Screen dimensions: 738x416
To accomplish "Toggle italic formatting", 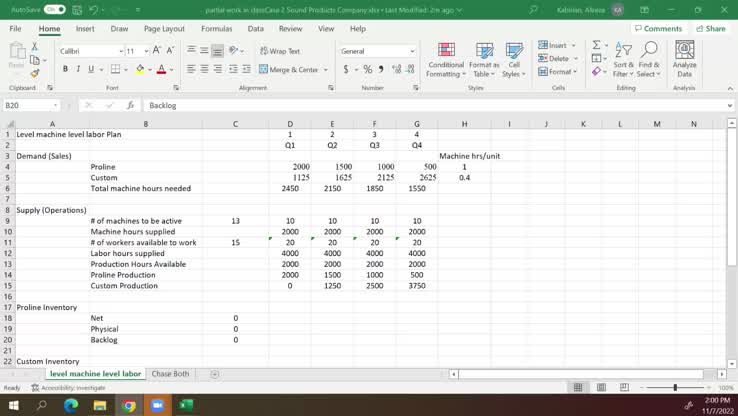I will [78, 69].
